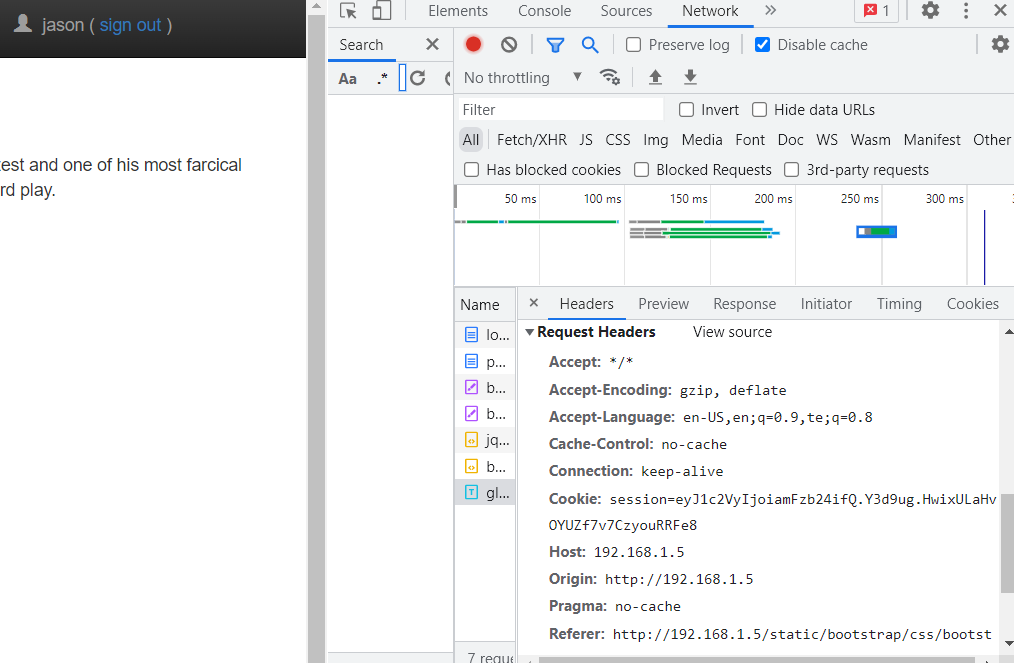1014x663 pixels.
Task: Clear the network log
Action: (x=509, y=45)
